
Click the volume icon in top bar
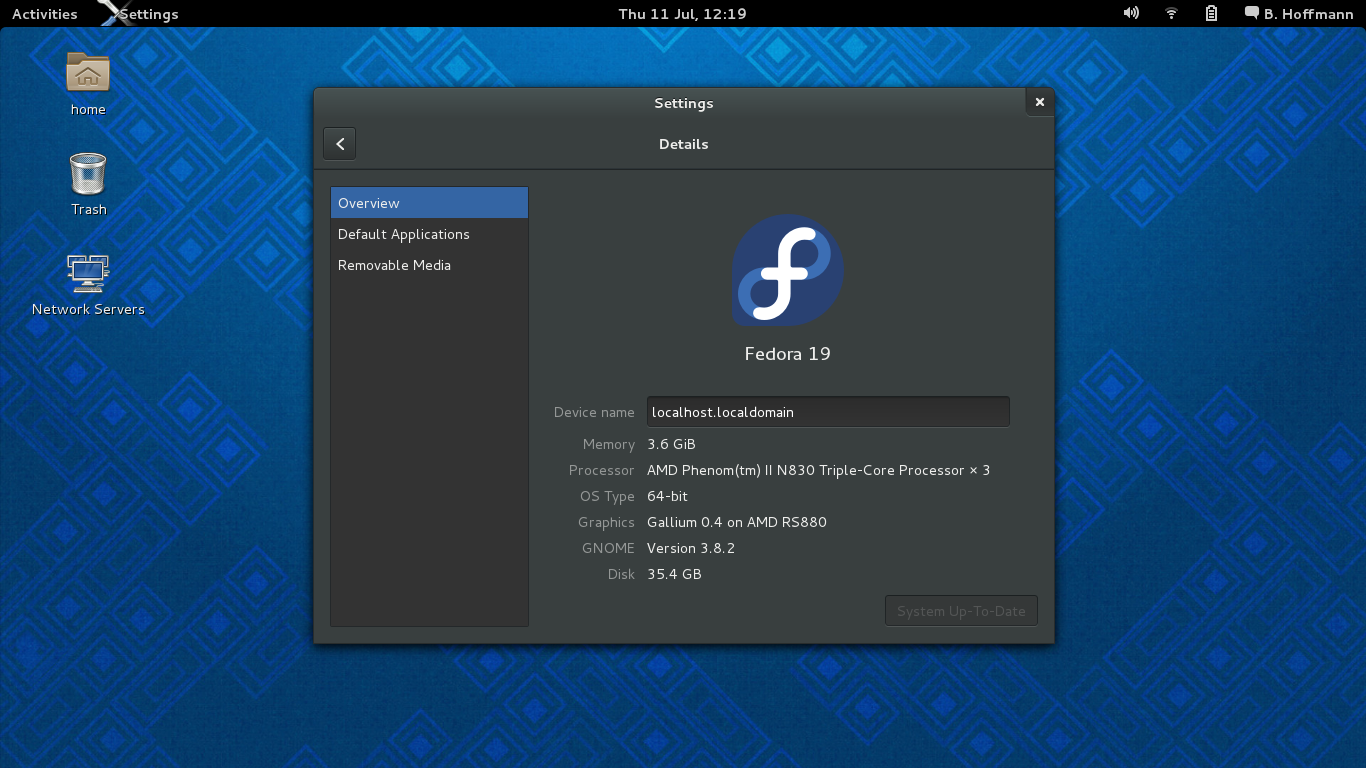click(1131, 13)
